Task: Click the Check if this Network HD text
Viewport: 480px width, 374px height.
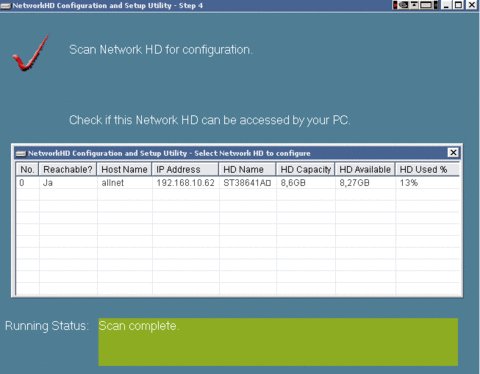Action: pos(210,120)
